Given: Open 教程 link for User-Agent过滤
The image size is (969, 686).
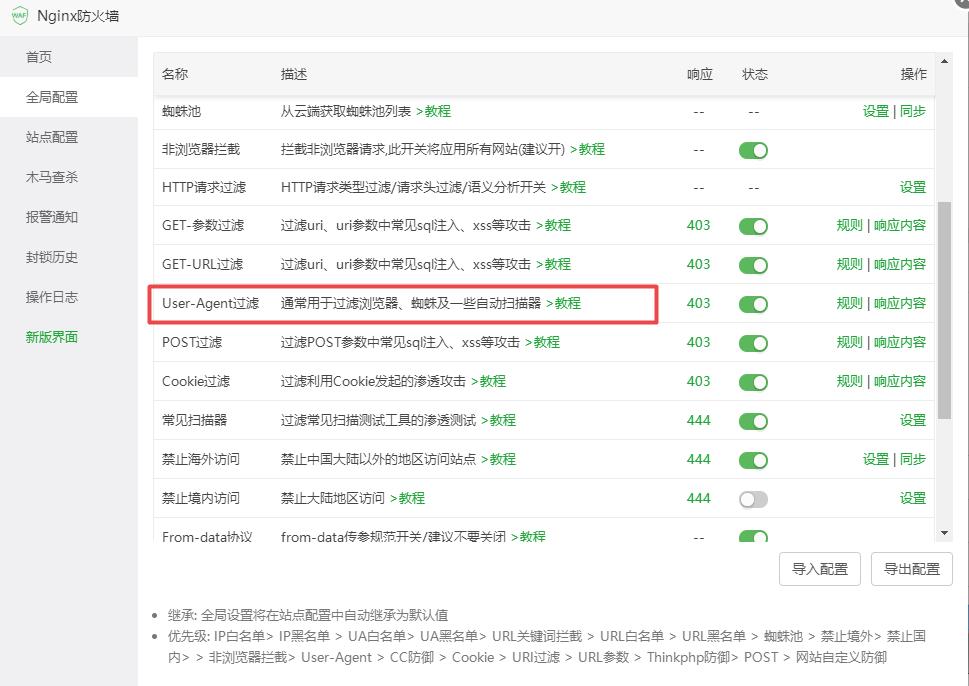Looking at the screenshot, I should 564,303.
